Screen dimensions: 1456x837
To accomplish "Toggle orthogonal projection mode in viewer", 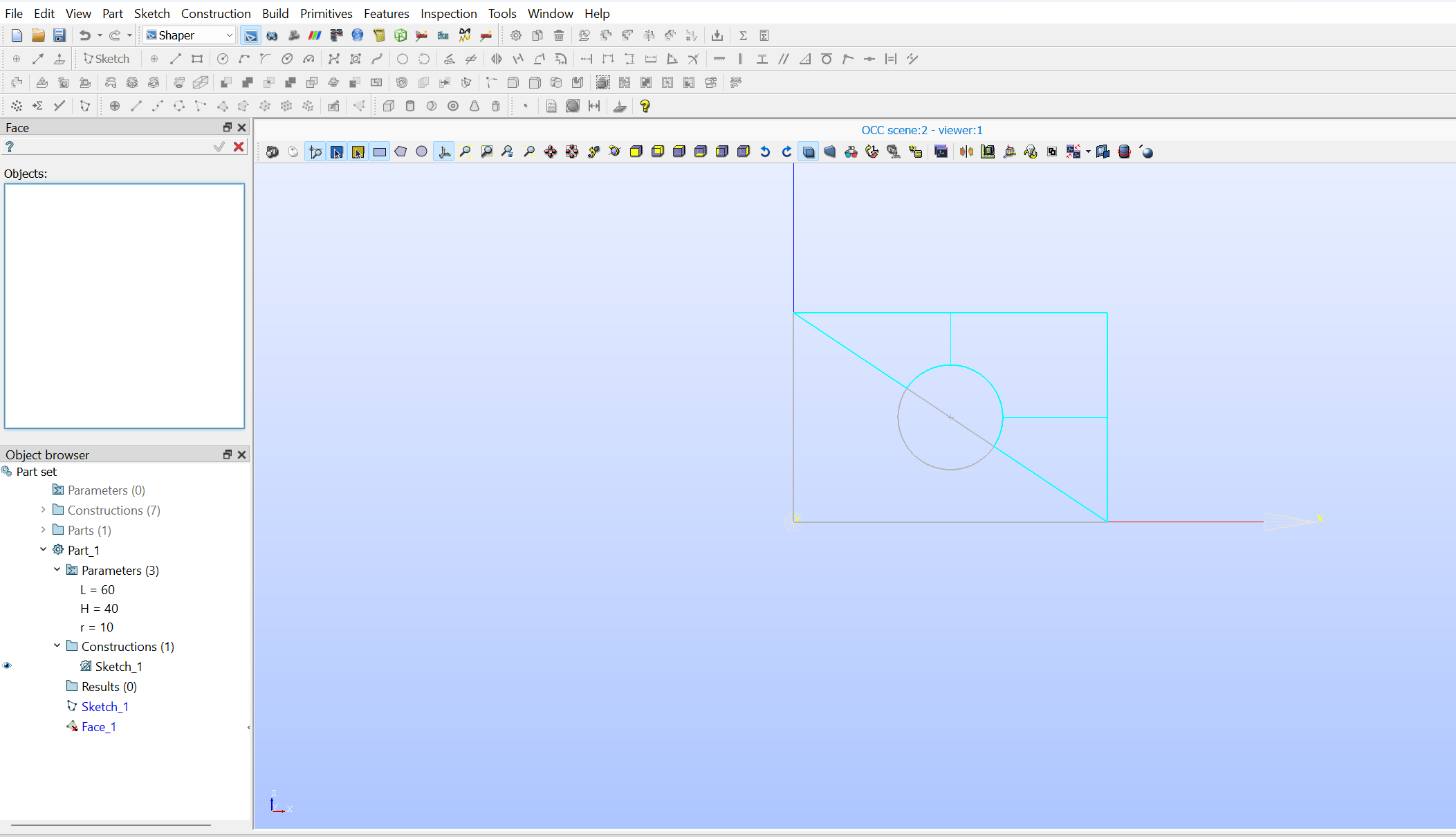I will [809, 152].
